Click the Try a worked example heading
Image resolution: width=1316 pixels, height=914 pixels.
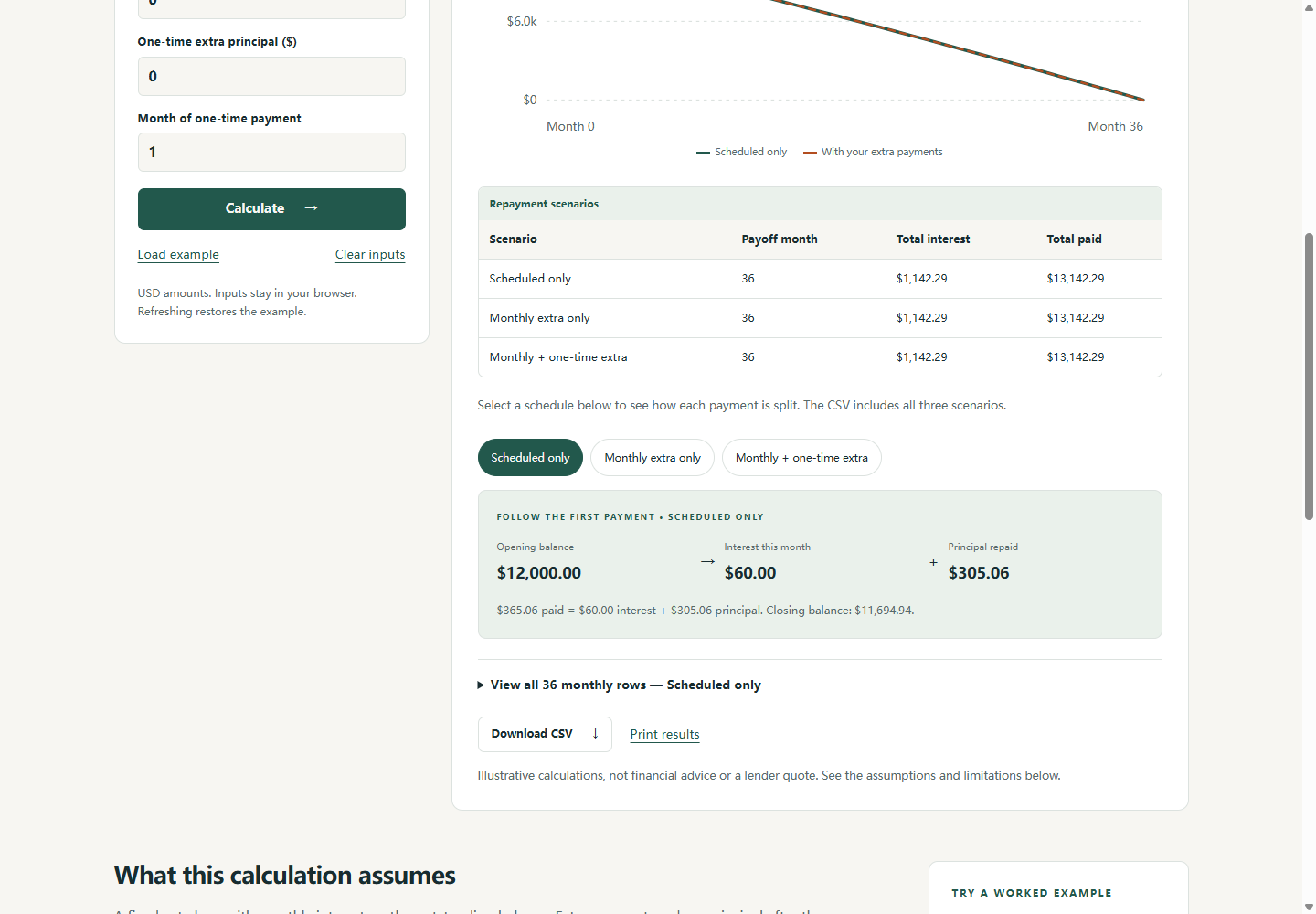pos(1032,893)
